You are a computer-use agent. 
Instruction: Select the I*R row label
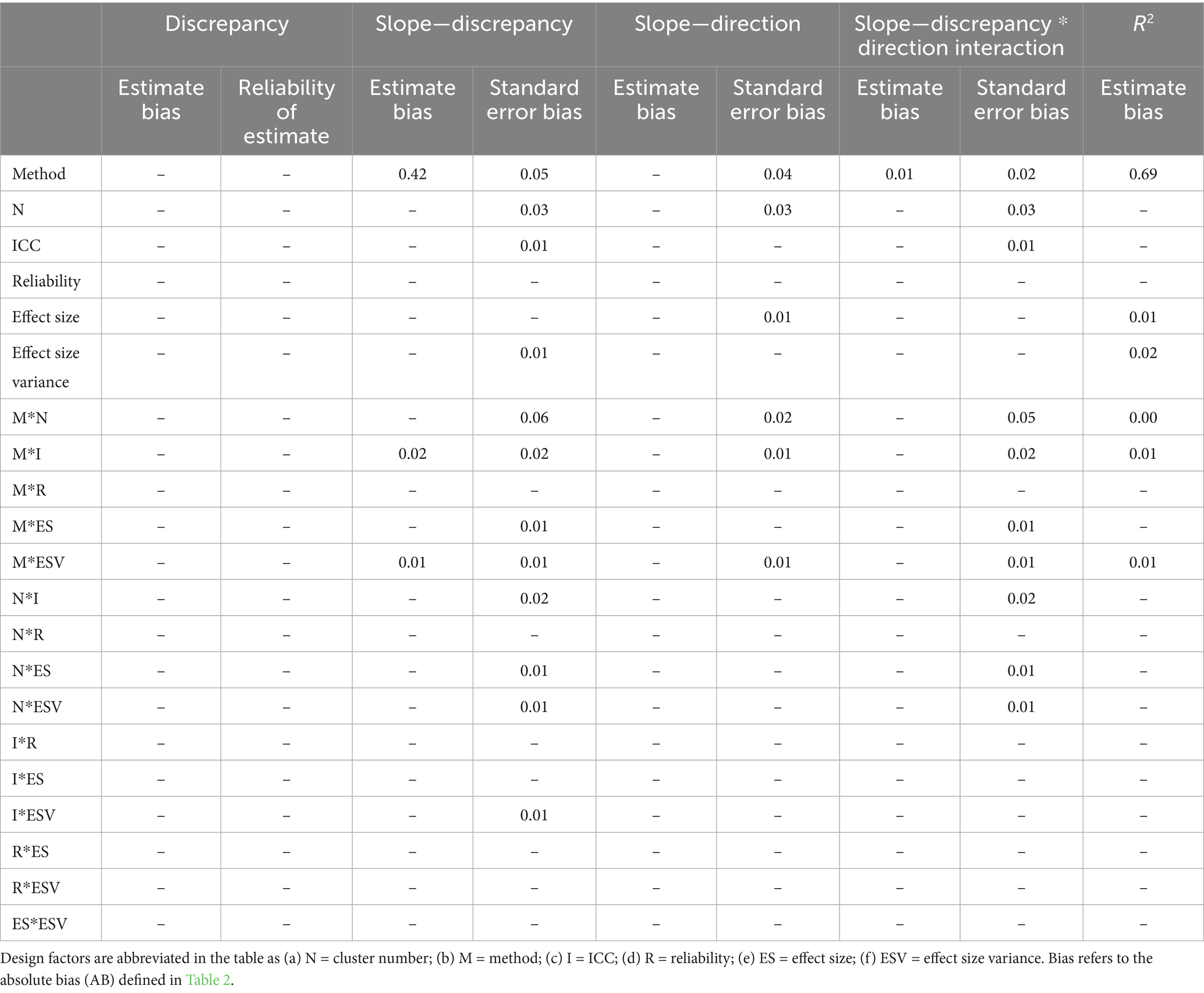[24, 743]
